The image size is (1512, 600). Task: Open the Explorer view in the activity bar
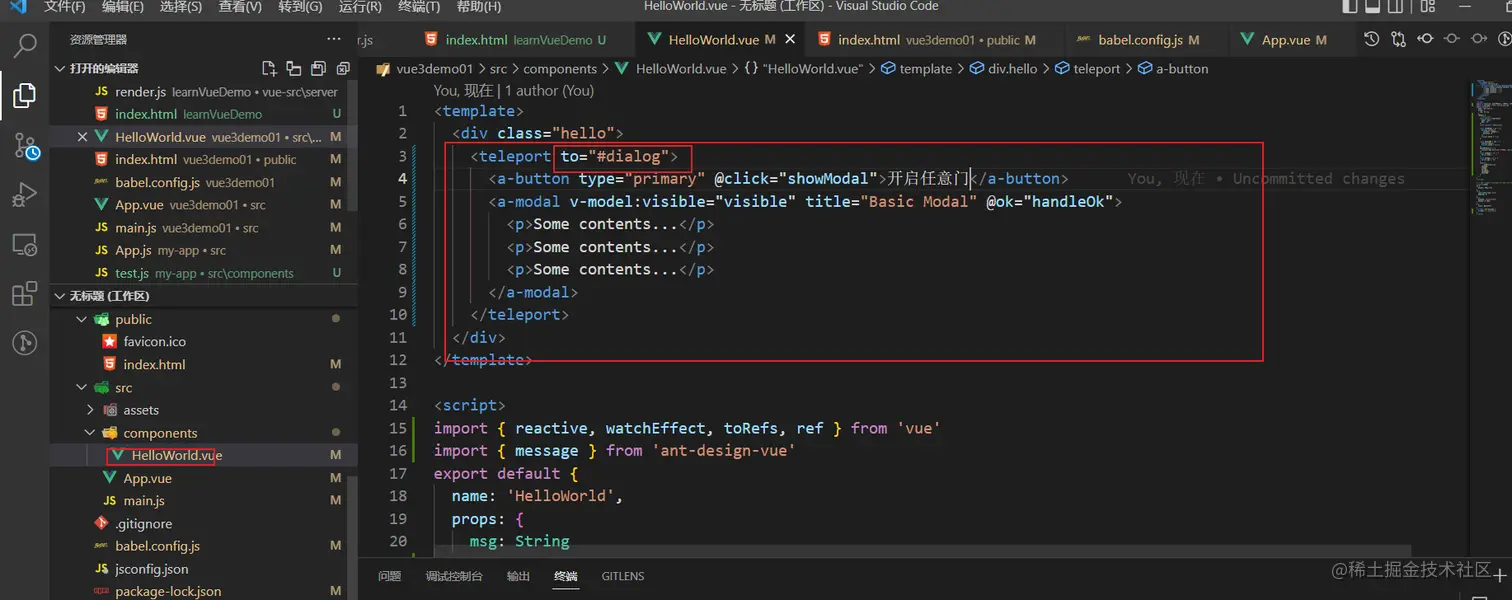tap(24, 95)
